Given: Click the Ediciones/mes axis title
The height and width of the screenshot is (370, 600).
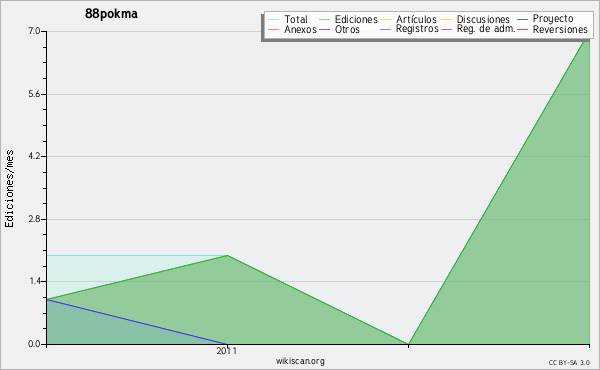Looking at the screenshot, I should pyautogui.click(x=9, y=188).
